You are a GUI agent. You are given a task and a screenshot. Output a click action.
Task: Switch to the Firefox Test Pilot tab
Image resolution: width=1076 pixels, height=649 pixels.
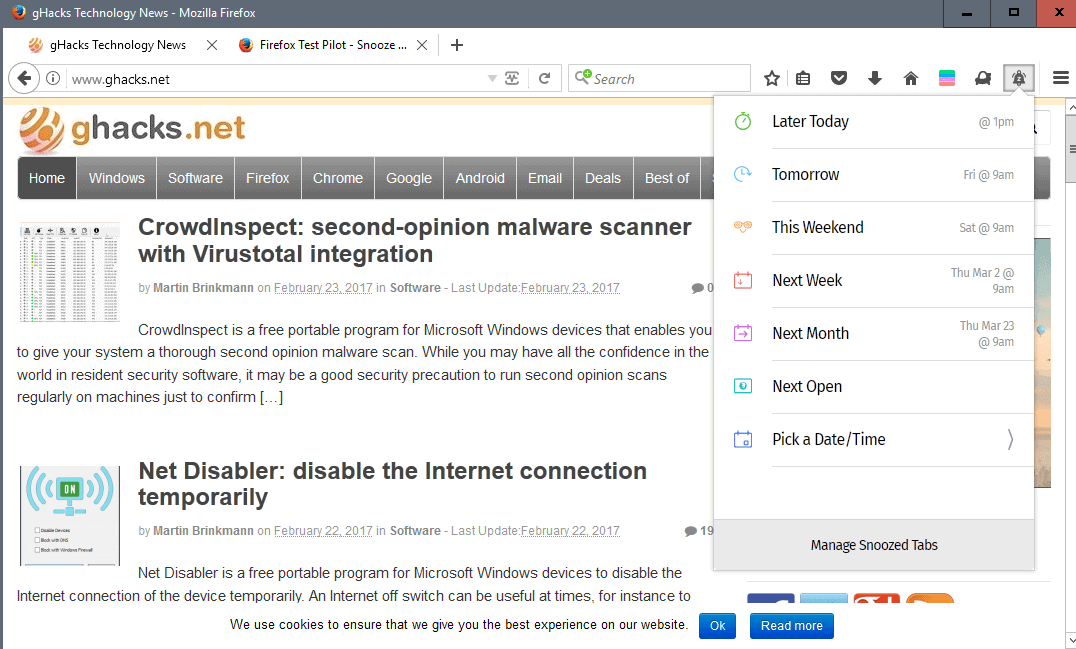[330, 44]
